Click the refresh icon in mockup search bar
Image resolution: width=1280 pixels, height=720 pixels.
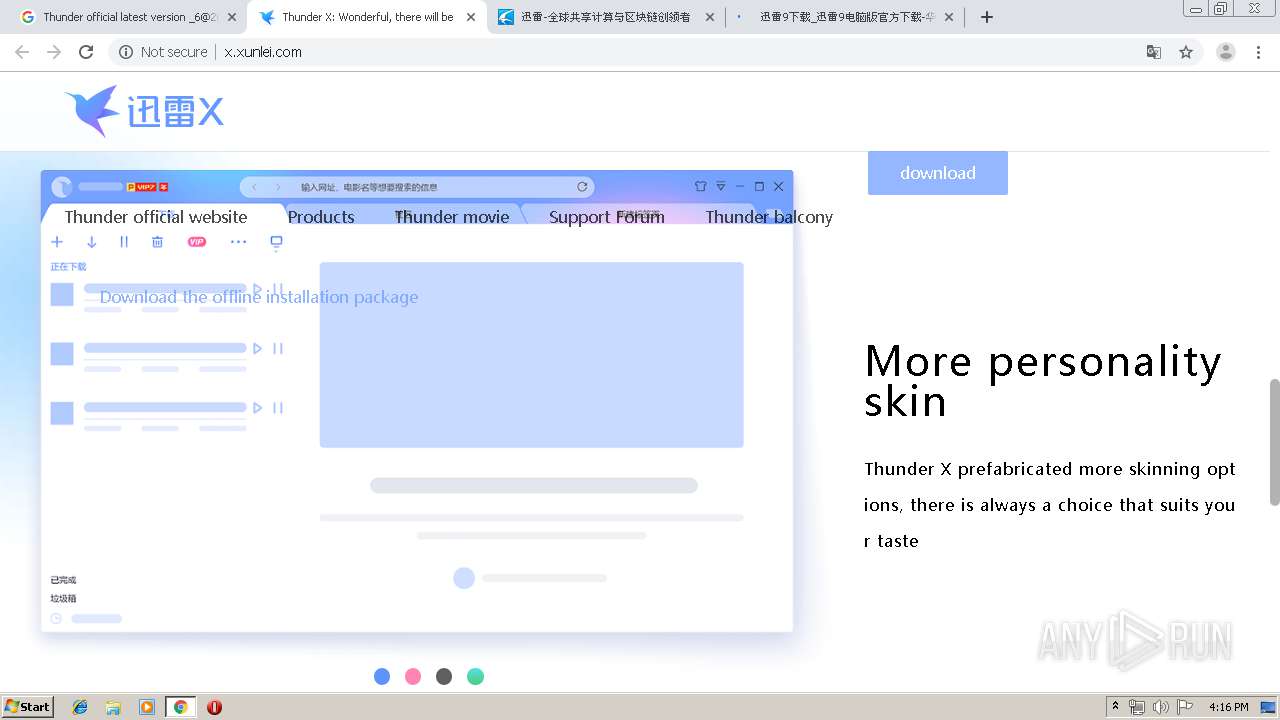click(582, 187)
